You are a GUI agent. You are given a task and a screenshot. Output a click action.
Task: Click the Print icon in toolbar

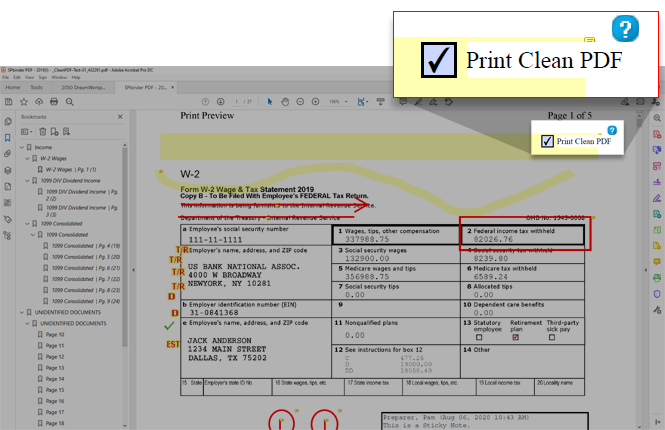(x=54, y=102)
